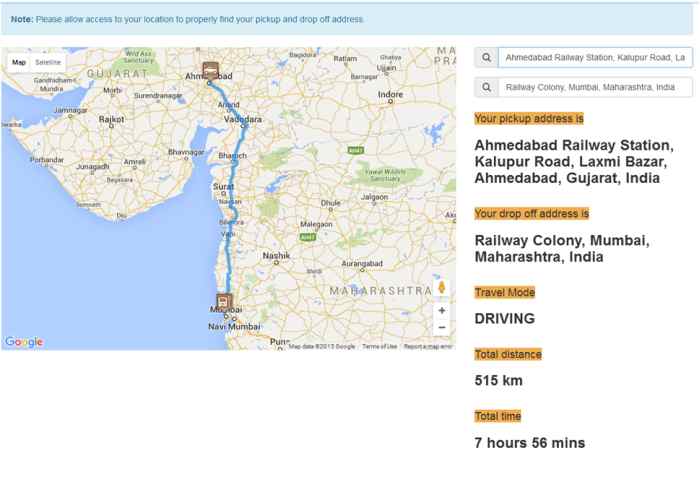The image size is (700, 482).
Task: Click the Nashik city label on the map
Action: tap(275, 255)
